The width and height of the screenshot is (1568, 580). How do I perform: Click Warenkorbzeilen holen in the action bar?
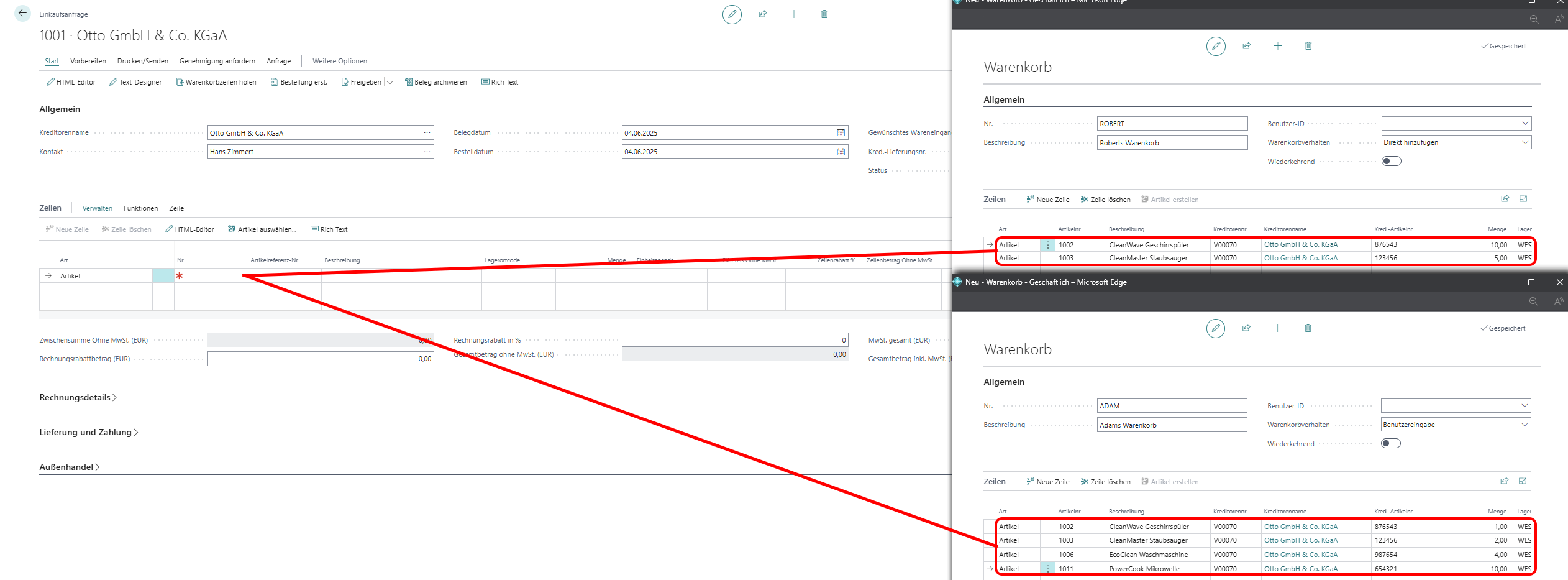pos(216,82)
